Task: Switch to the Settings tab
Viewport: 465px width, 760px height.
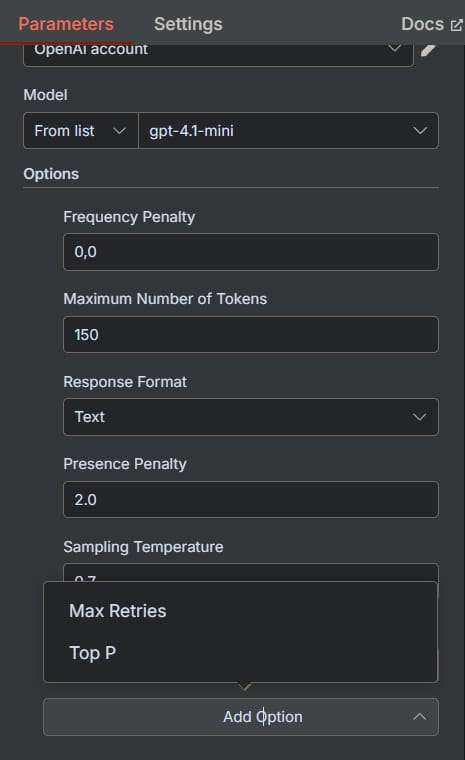Action: click(188, 24)
